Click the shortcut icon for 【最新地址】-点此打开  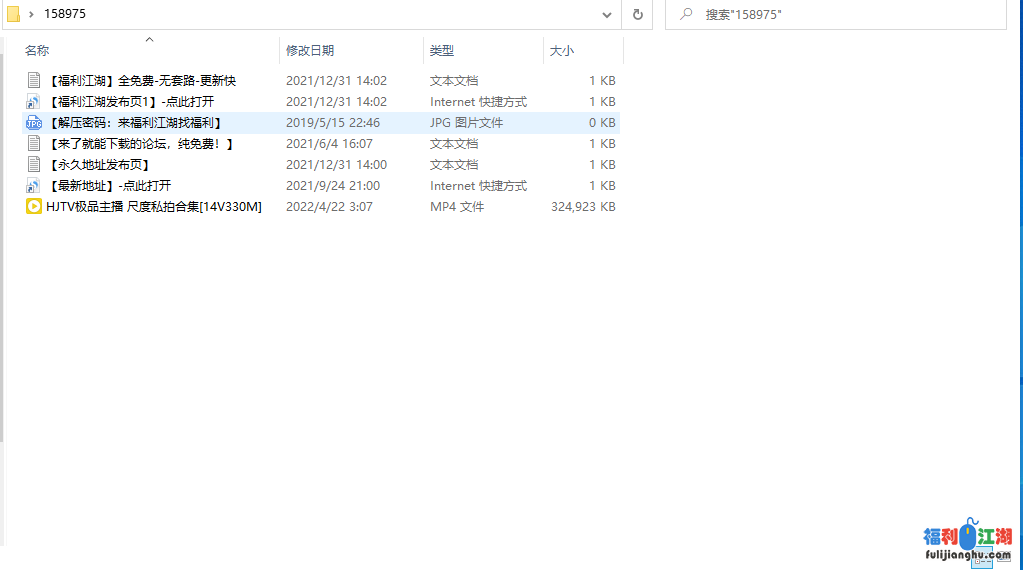[x=33, y=186]
